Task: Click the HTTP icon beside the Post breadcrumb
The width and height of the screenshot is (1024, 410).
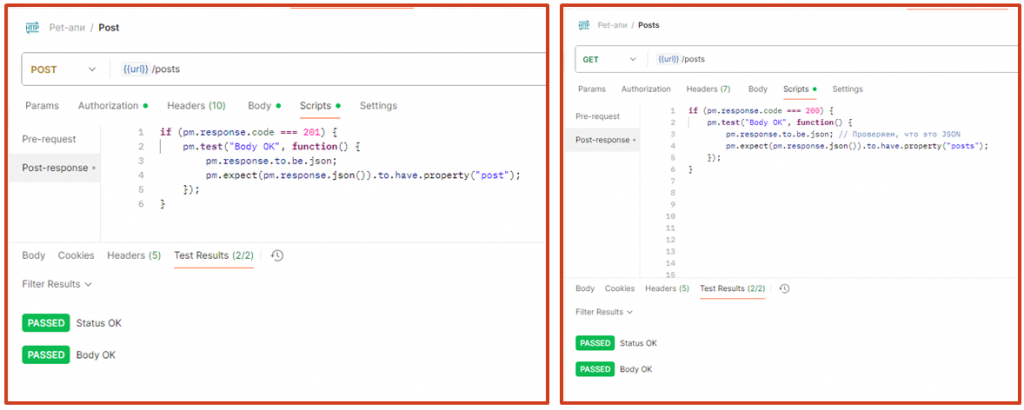Action: (x=32, y=27)
